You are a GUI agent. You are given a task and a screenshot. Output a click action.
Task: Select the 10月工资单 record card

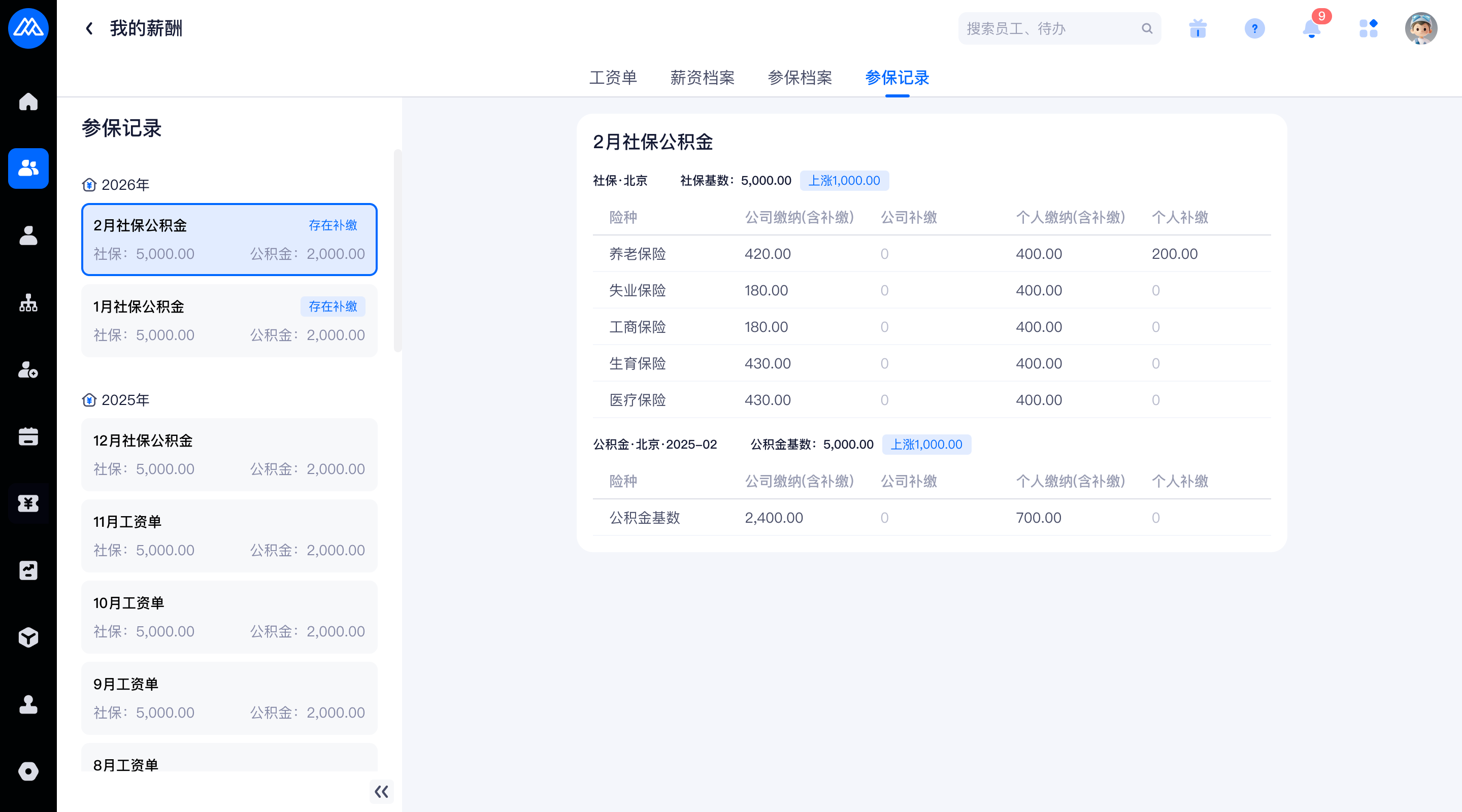pyautogui.click(x=229, y=617)
